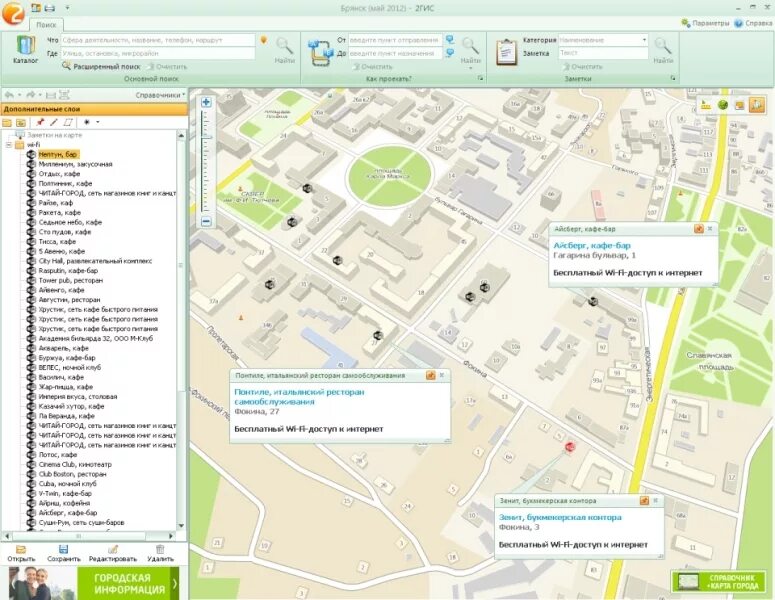Screen dimensions: 775x600
Task: Click the Где location input field
Action: point(158,53)
